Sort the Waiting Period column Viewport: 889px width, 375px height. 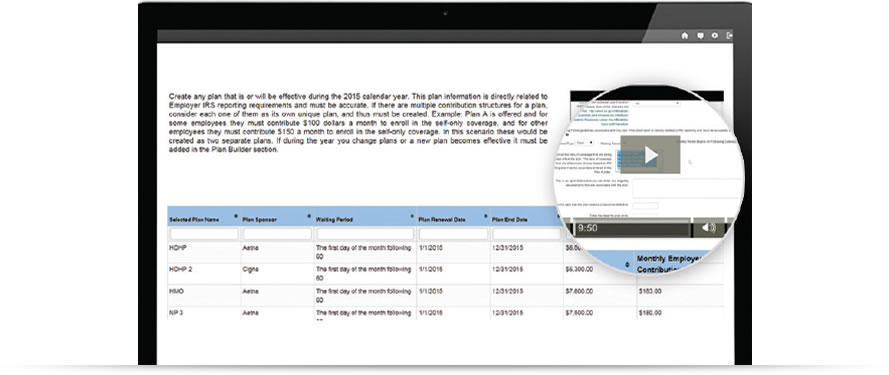click(411, 216)
